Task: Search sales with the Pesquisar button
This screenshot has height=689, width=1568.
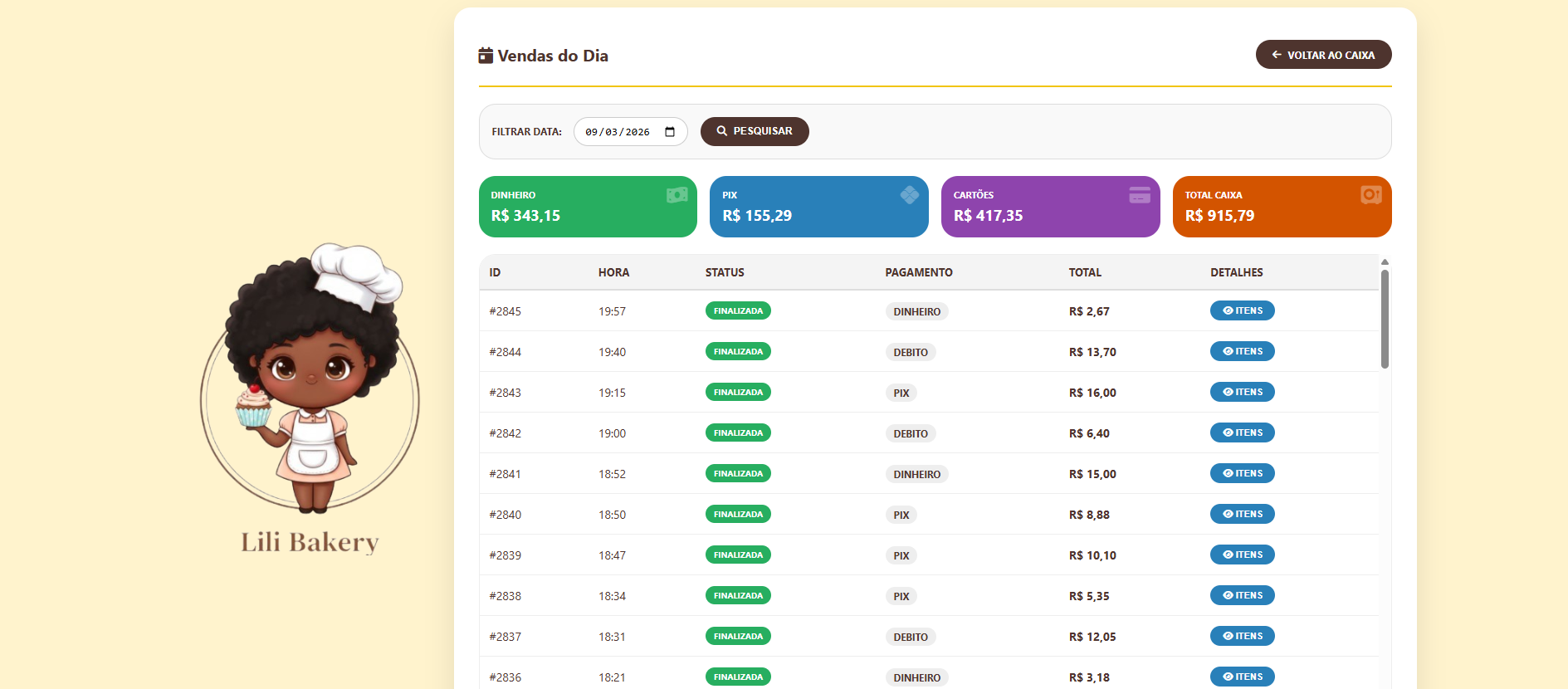Action: tap(755, 131)
